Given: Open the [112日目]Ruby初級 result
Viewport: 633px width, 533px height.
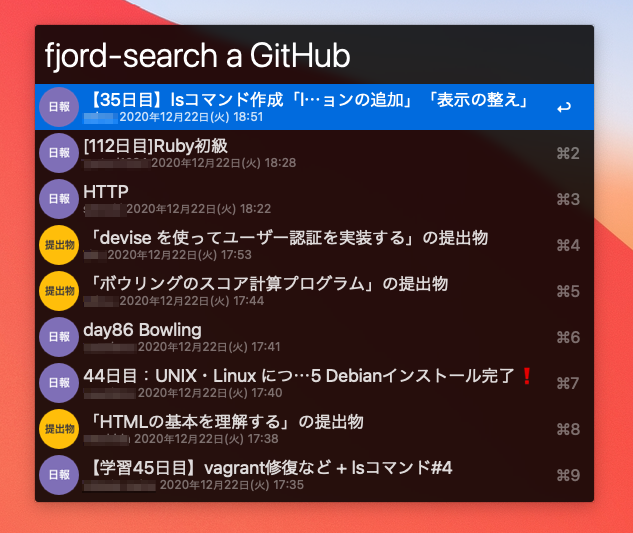Looking at the screenshot, I should click(314, 153).
